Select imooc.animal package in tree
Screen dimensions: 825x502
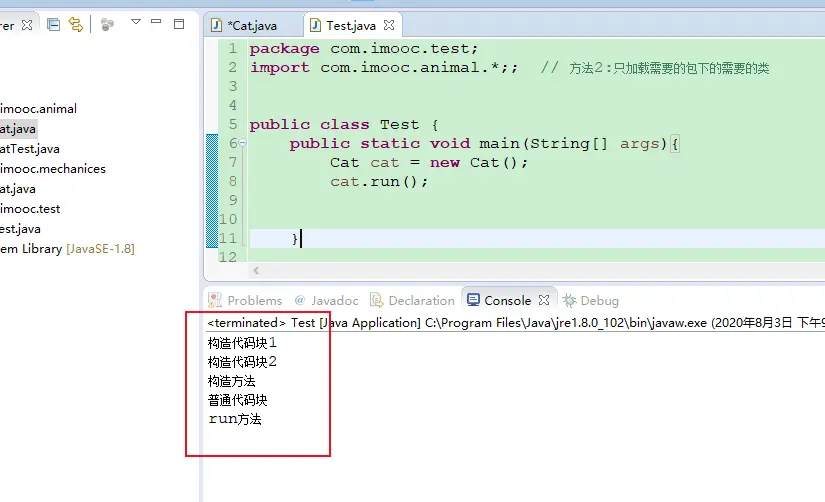38,109
